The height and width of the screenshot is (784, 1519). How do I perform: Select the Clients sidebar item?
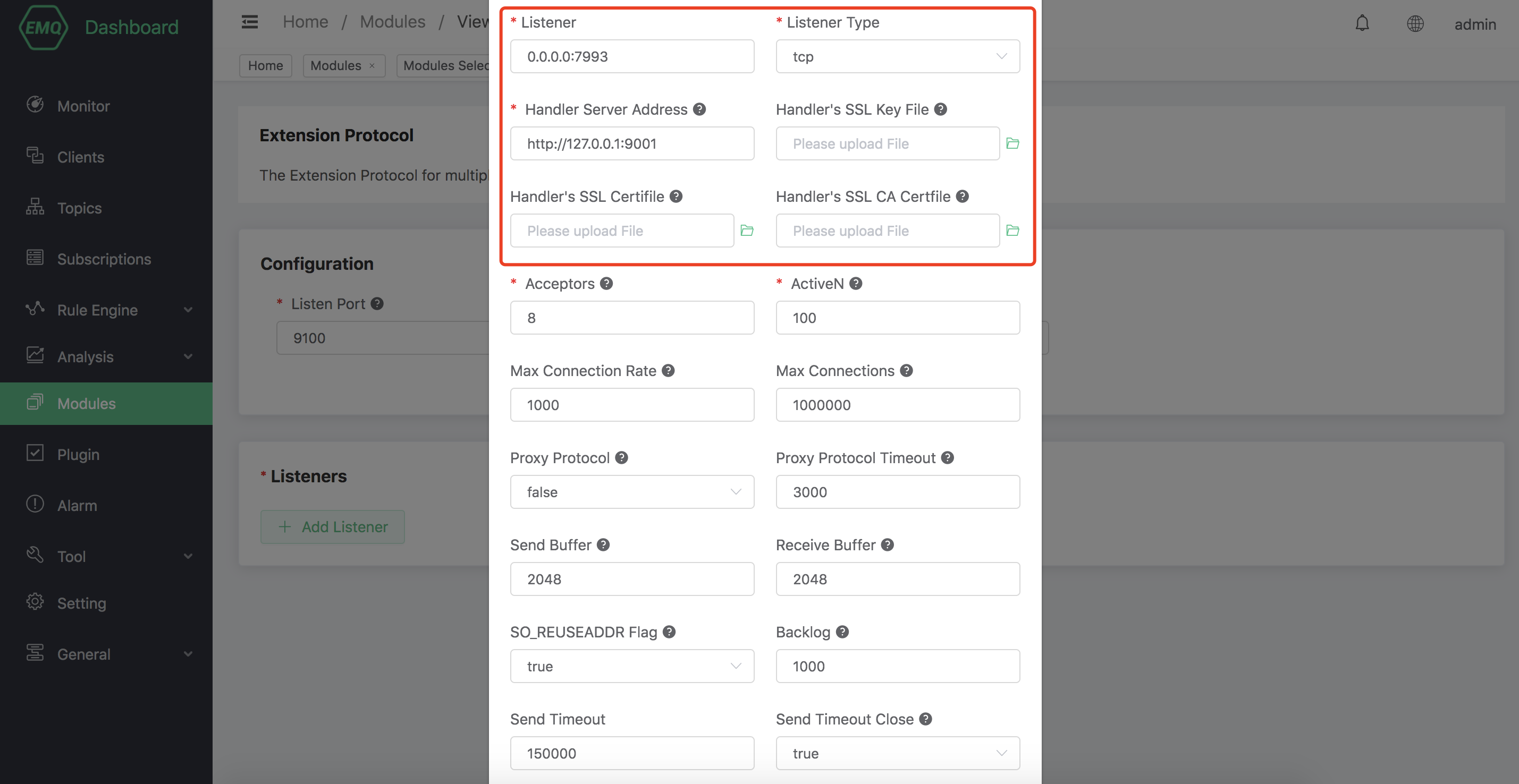[x=80, y=157]
